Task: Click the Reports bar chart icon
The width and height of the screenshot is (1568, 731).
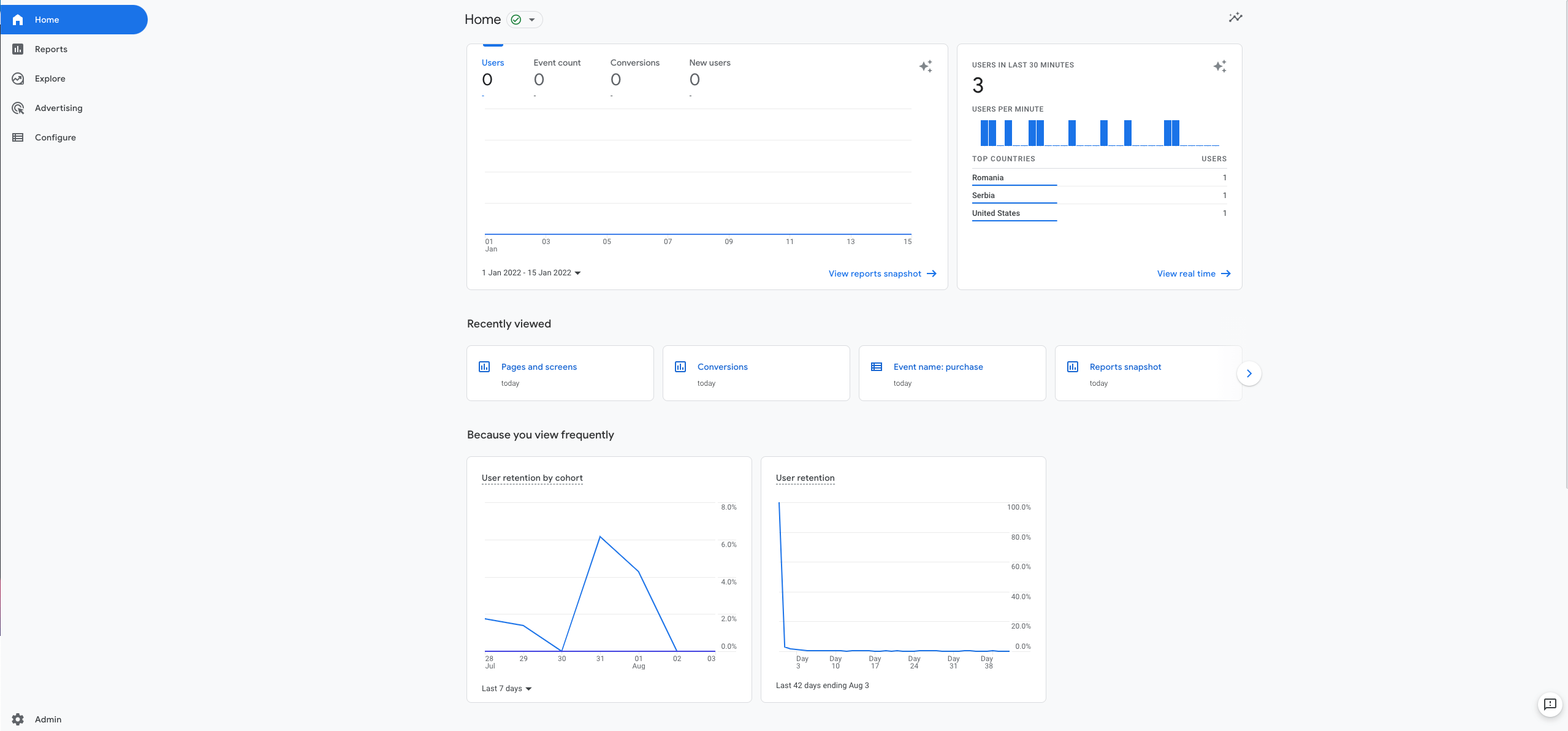Action: [18, 49]
